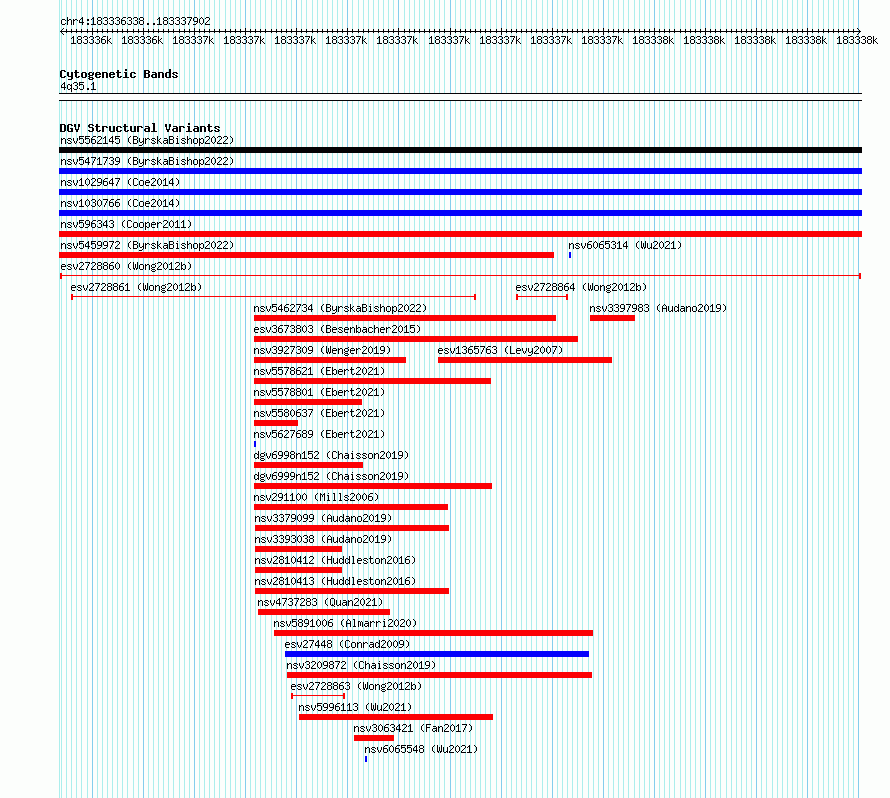Select nsv5578801 (Ebert2021) red bar

[308, 402]
